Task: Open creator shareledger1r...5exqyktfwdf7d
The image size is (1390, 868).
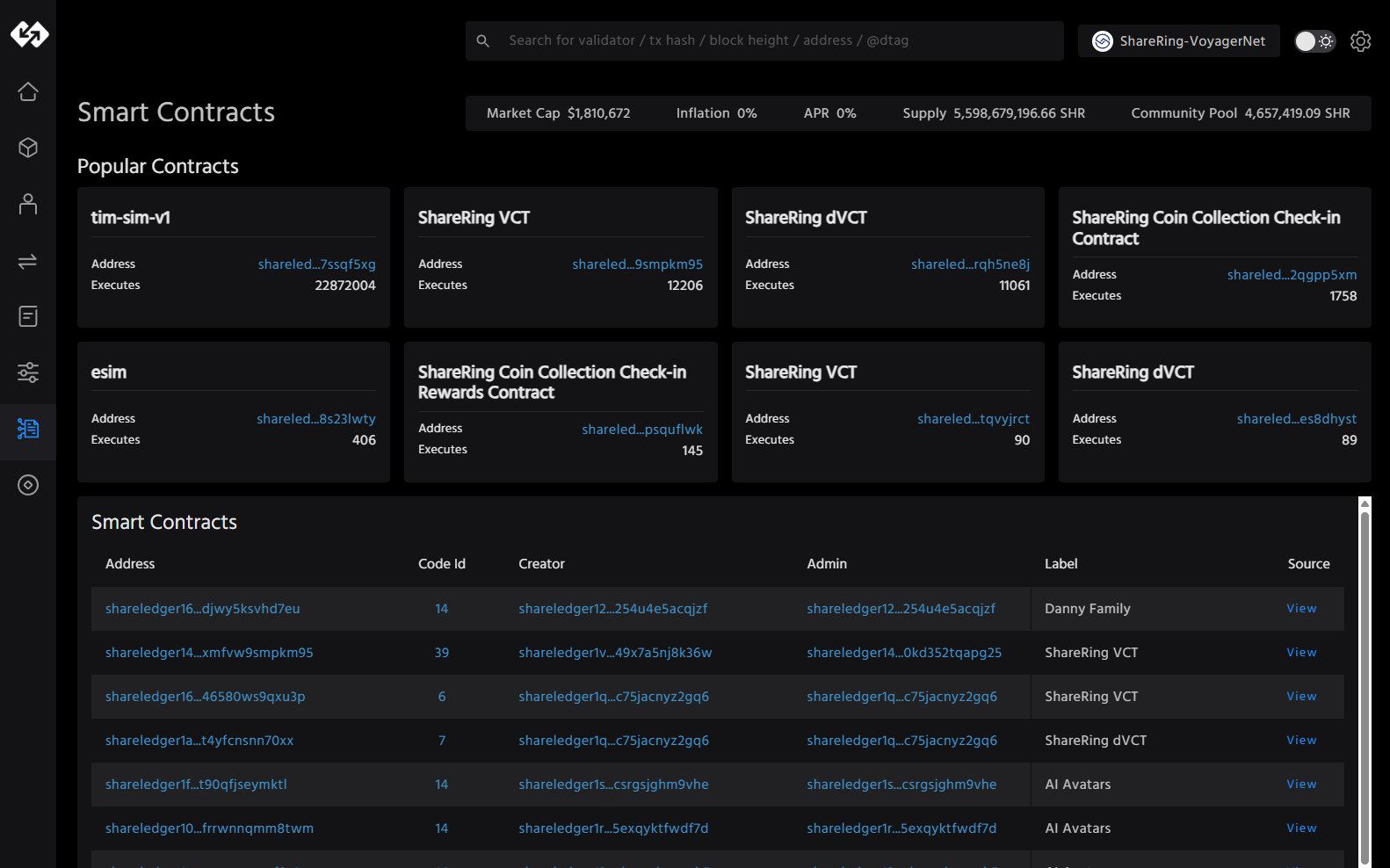Action: 613,828
